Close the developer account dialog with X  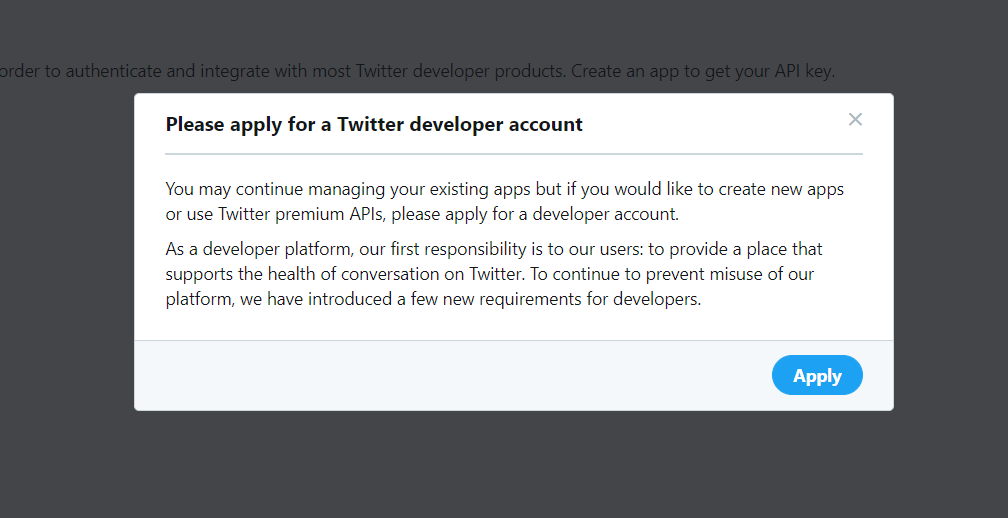click(x=854, y=120)
